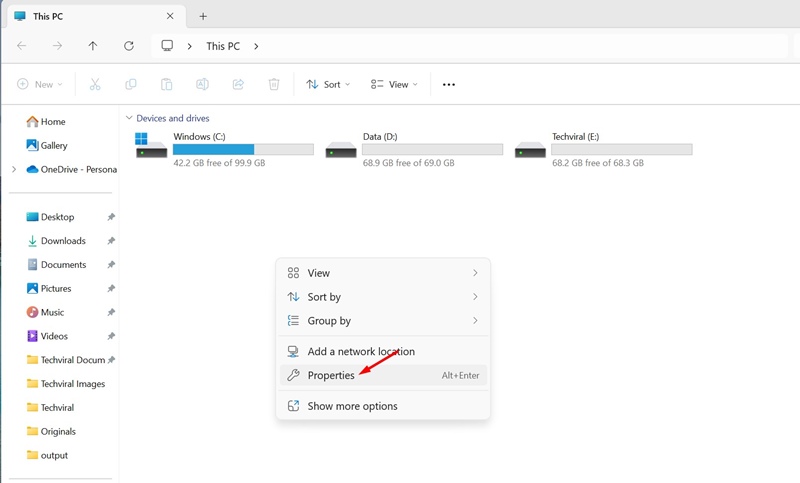800x483 pixels.
Task: Open the Sort dropdown in toolbar
Action: pos(328,84)
